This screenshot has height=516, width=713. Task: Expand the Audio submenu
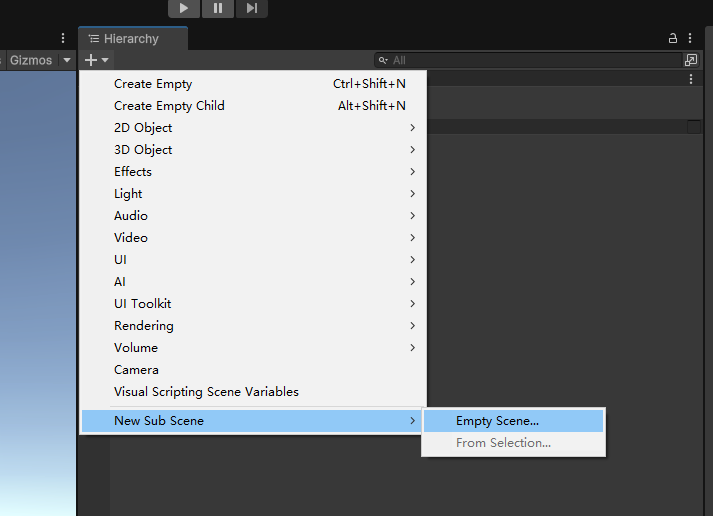[254, 215]
